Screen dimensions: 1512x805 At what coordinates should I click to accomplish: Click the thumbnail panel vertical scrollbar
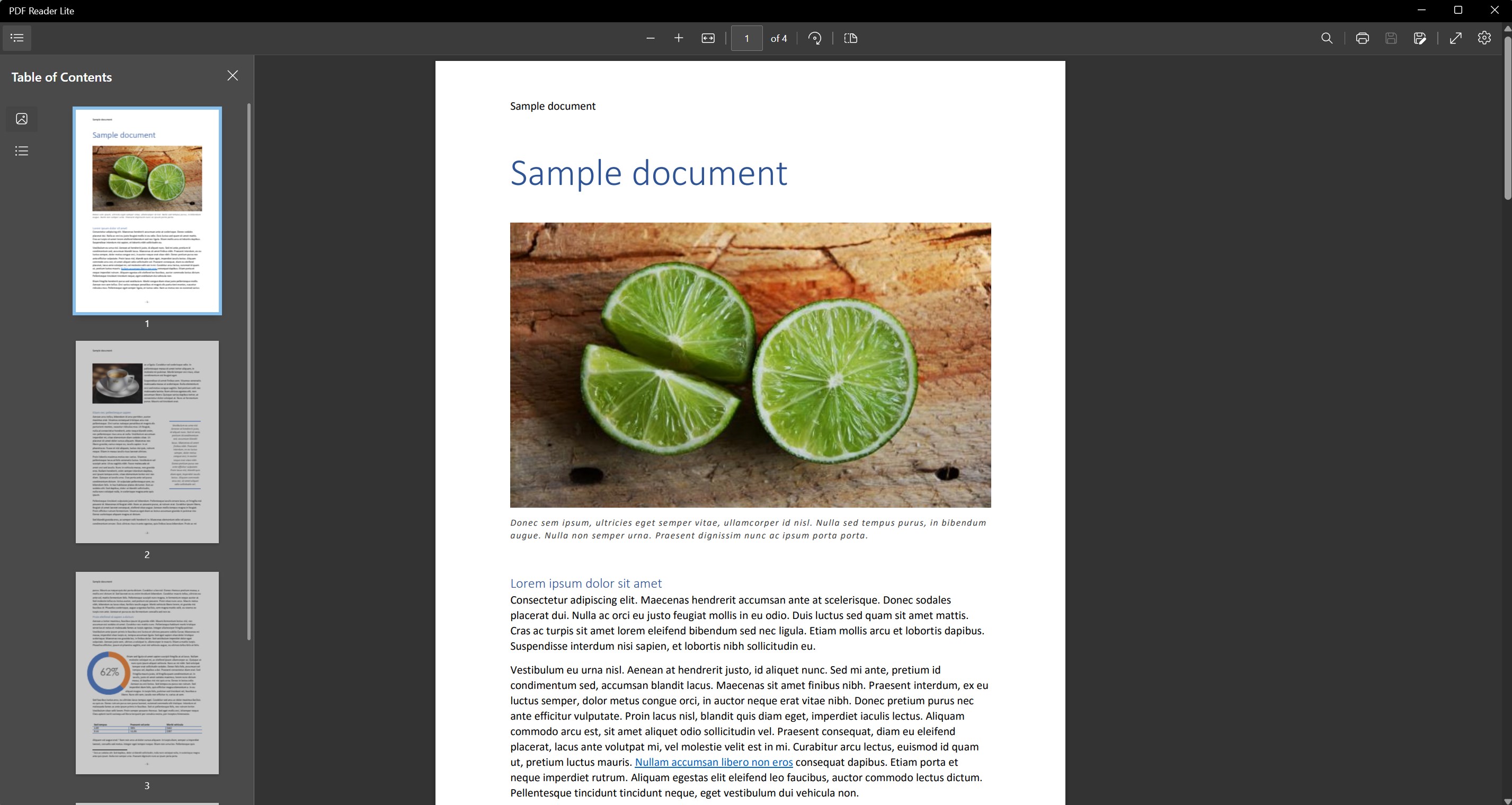(249, 370)
